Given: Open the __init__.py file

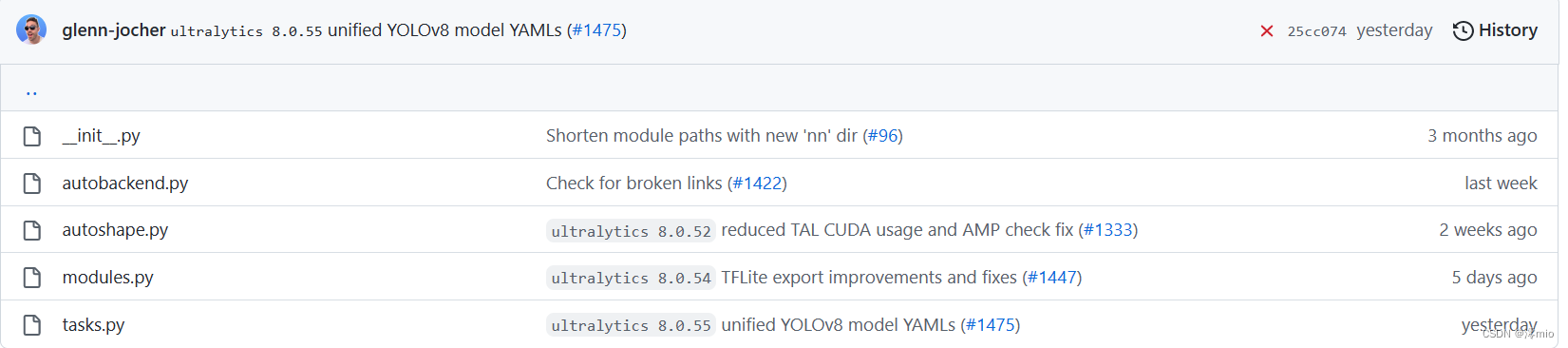Looking at the screenshot, I should 102,136.
